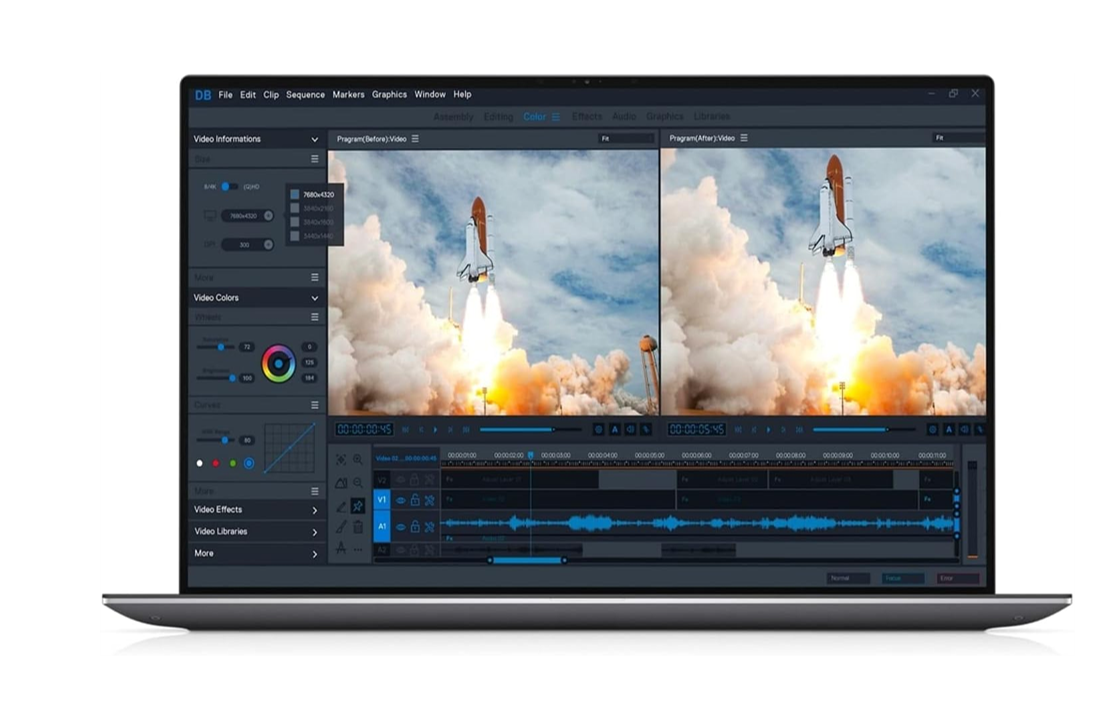Screen dimensions: 1106x708
Task: Click the speaker icon under Before preview
Action: tap(632, 429)
